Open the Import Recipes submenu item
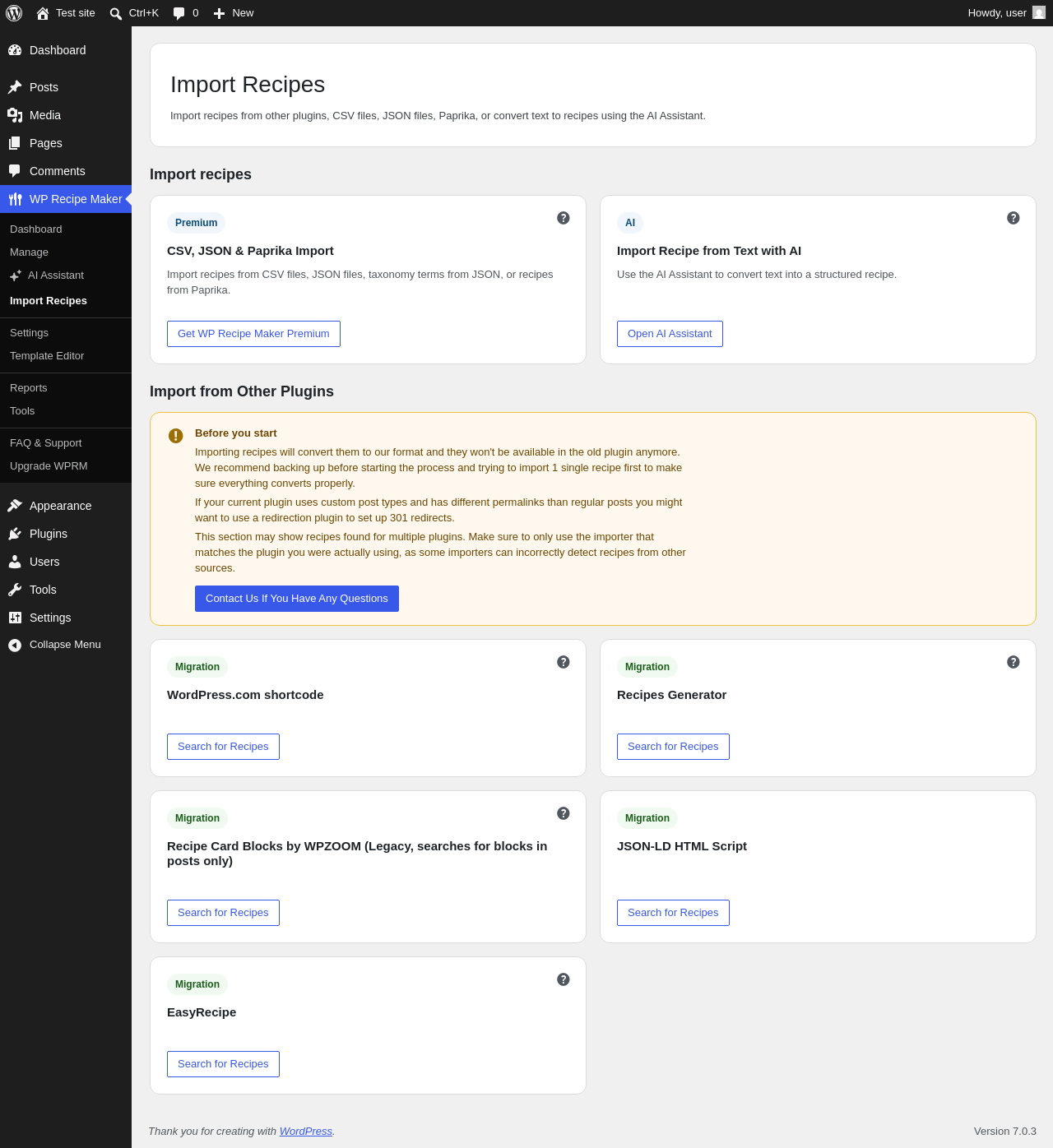The width and height of the screenshot is (1053, 1148). click(66, 301)
